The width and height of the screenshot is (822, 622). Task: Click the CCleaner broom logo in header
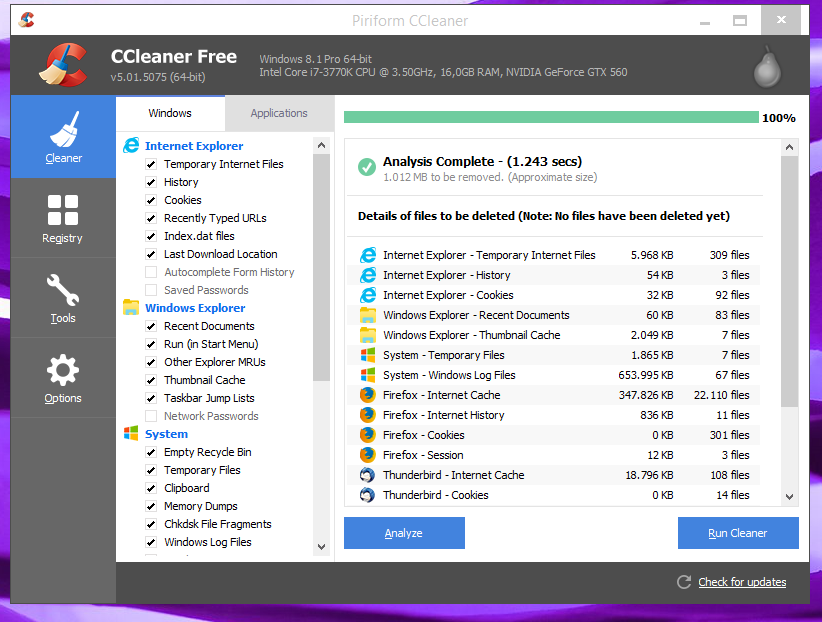click(63, 65)
